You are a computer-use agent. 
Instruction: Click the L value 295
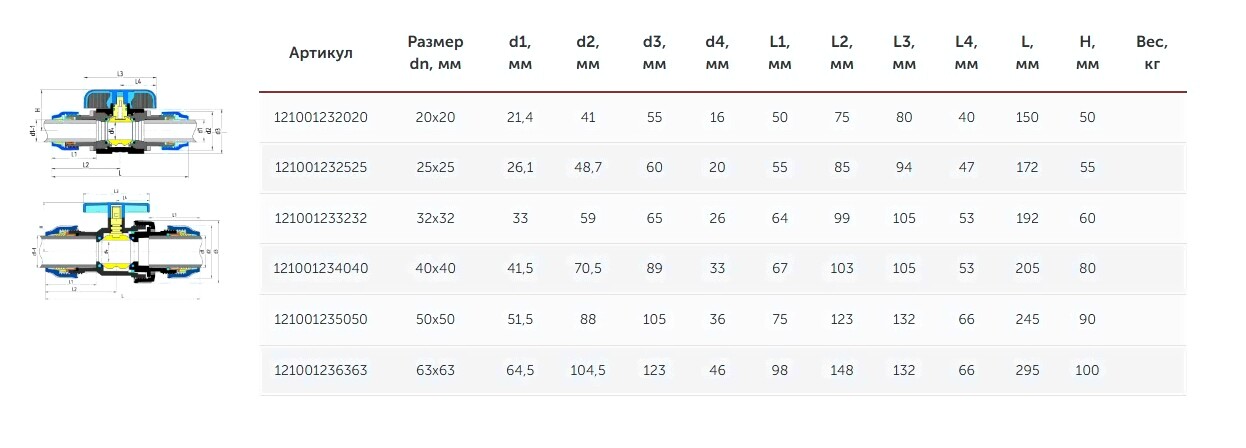[x=1027, y=370]
